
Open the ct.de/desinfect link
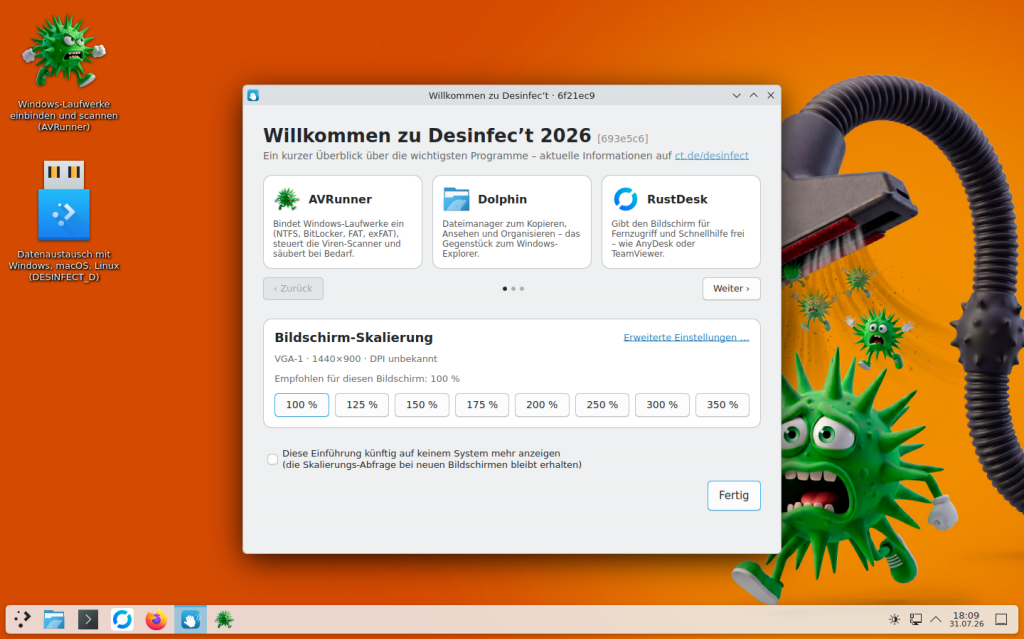[x=712, y=155]
